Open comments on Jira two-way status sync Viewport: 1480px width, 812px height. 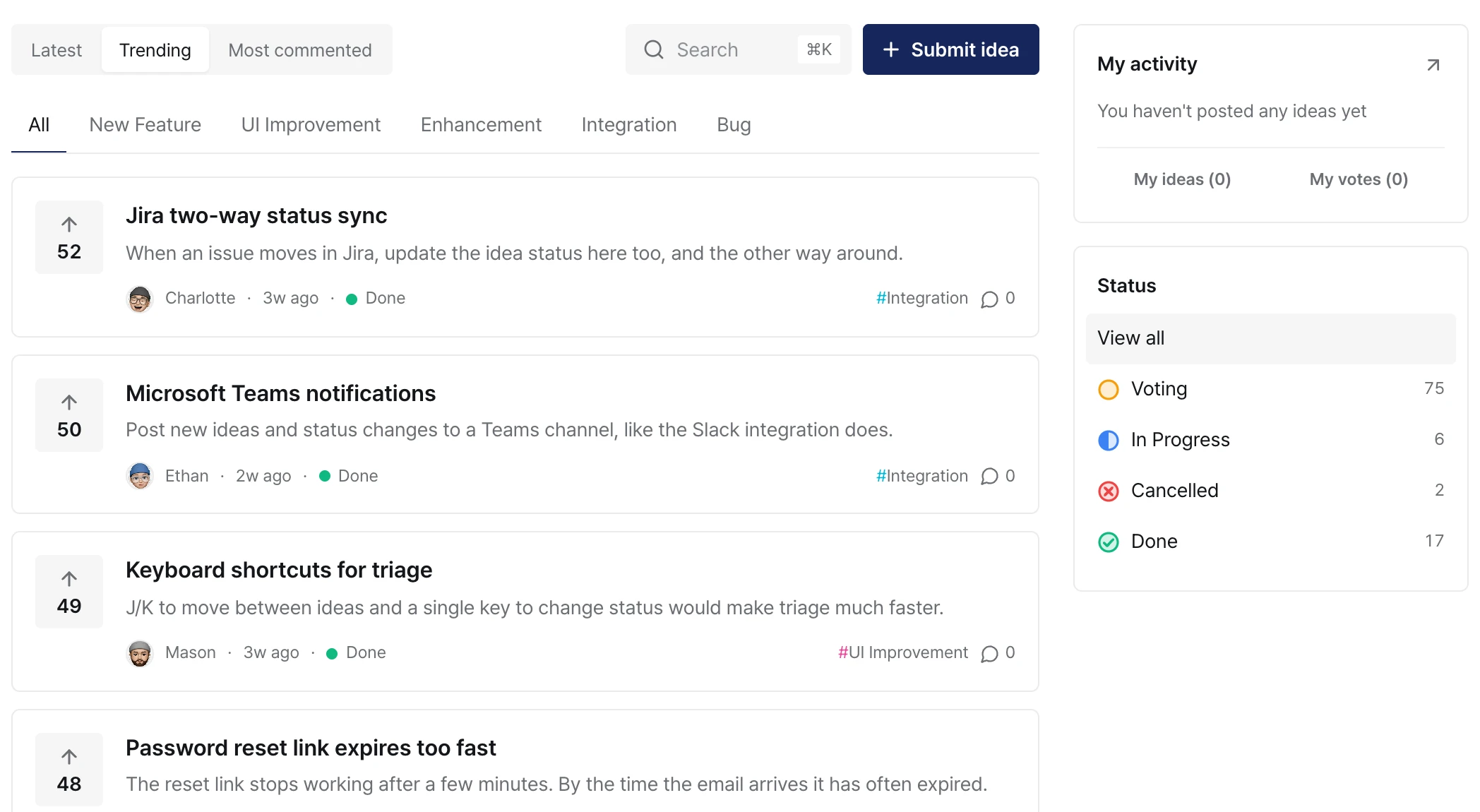click(x=998, y=299)
